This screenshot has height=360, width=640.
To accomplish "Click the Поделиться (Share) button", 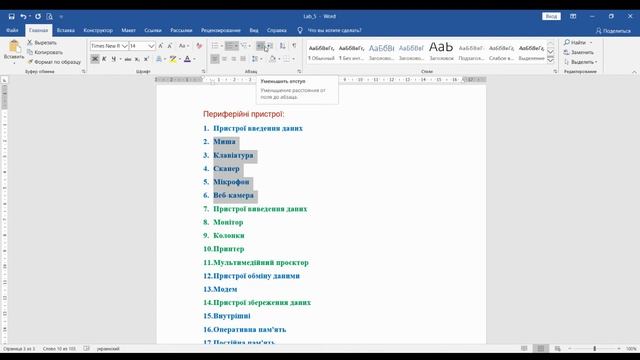I will click(x=613, y=31).
